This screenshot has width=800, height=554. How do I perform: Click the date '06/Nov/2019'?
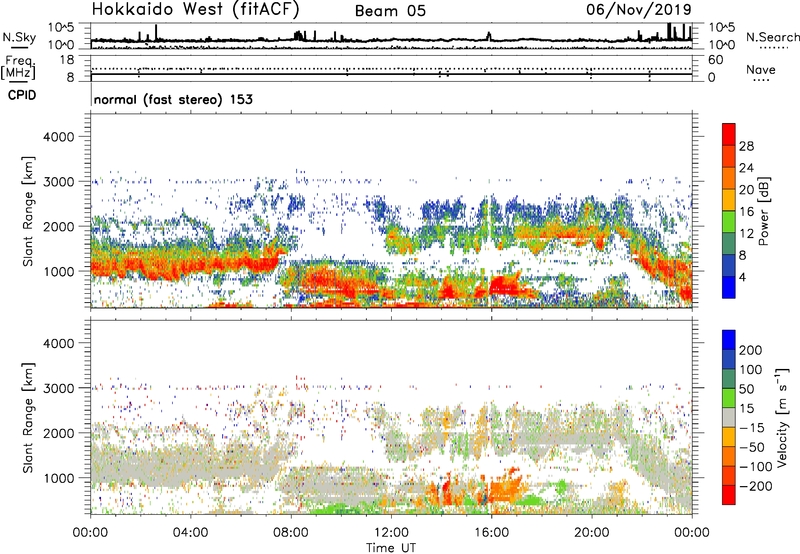click(639, 10)
